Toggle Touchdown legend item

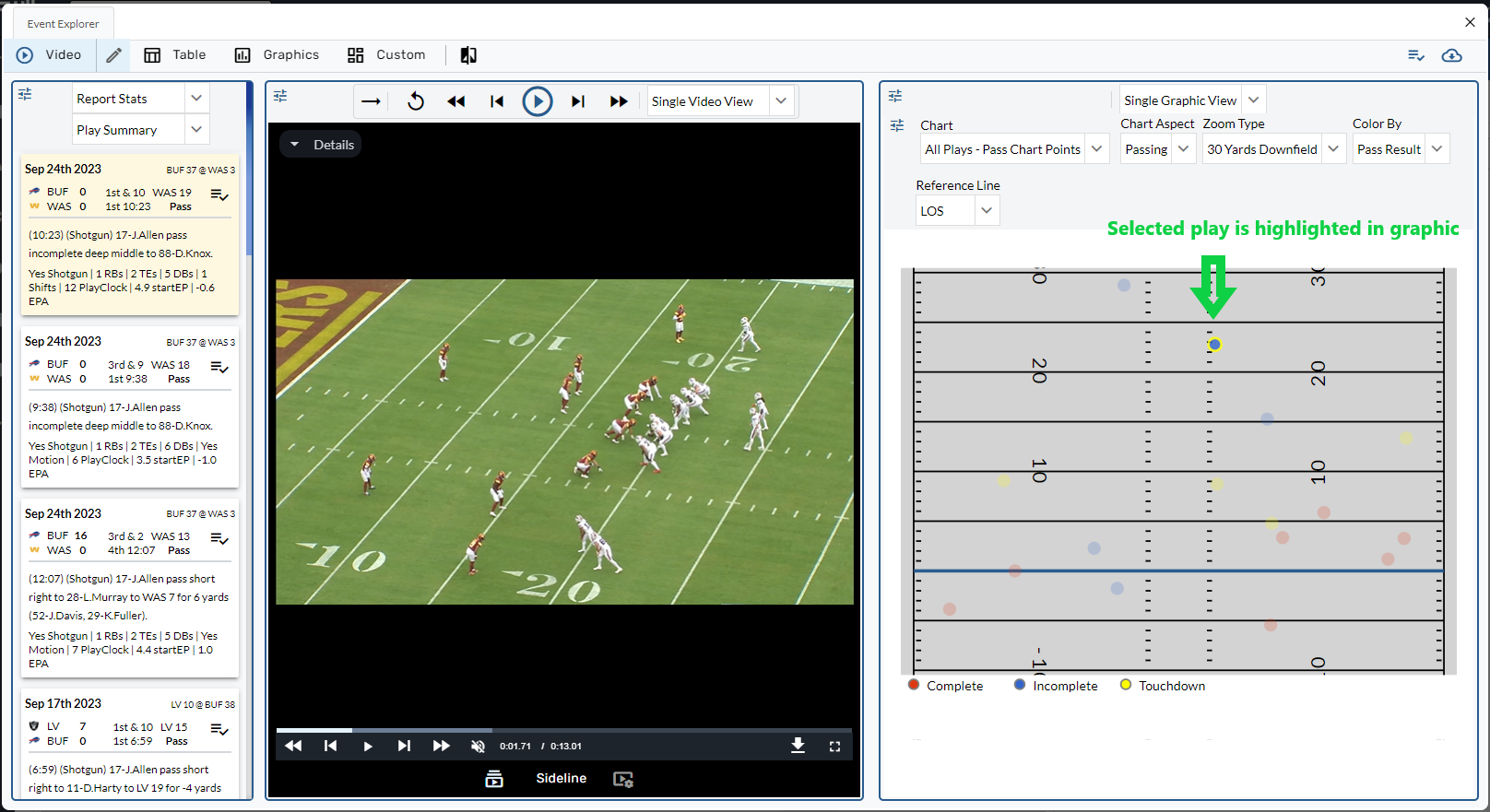click(1162, 686)
